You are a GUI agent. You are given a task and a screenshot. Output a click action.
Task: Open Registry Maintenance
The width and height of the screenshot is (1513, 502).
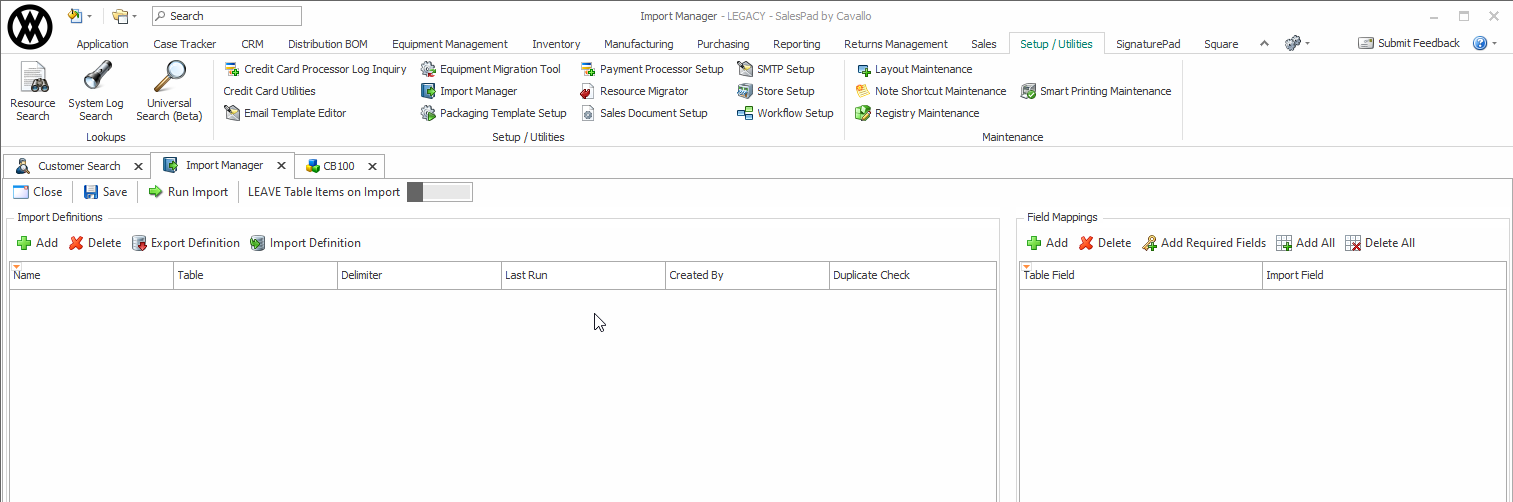917,113
